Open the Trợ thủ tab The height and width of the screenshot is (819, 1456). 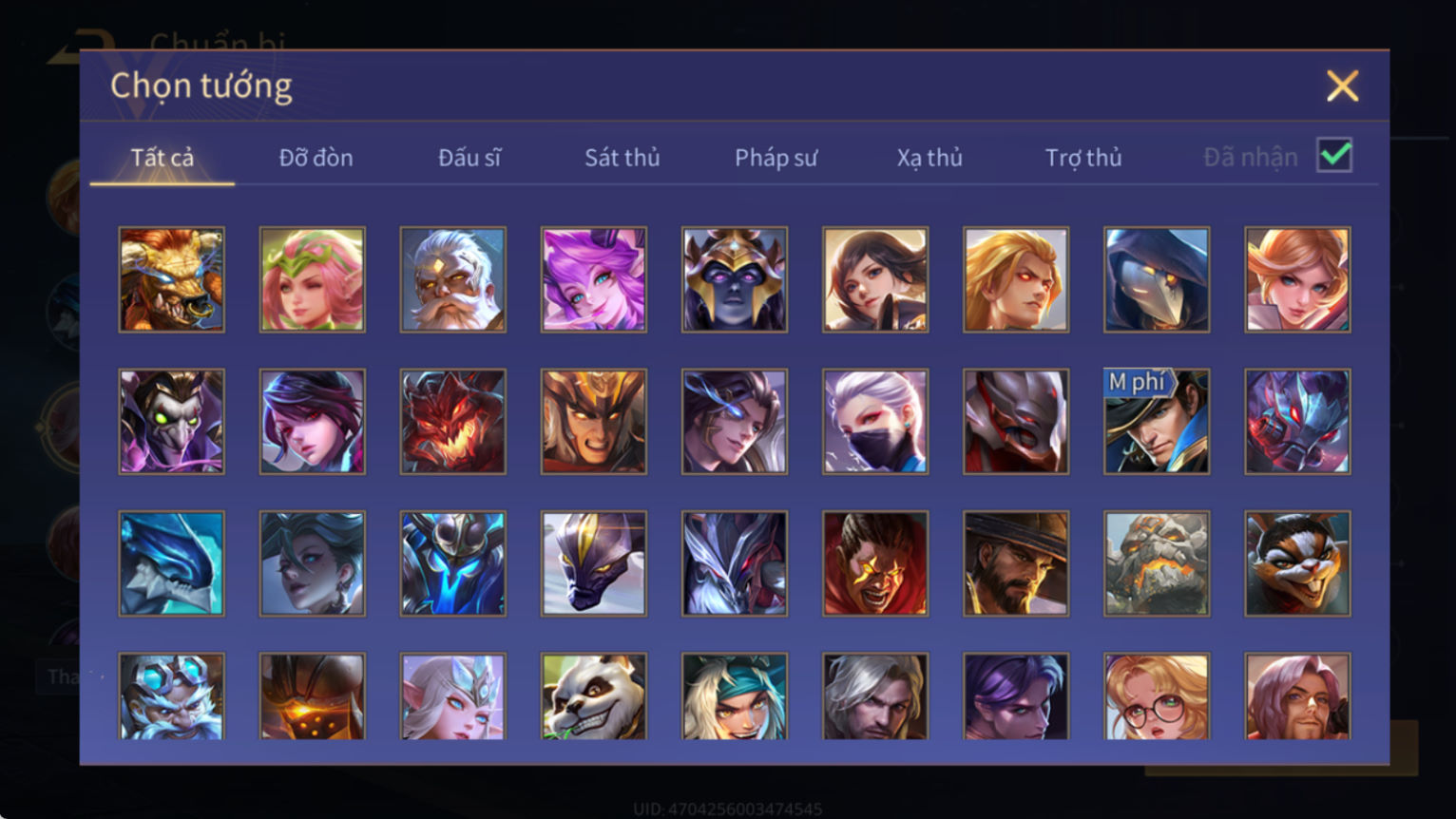tap(1083, 158)
